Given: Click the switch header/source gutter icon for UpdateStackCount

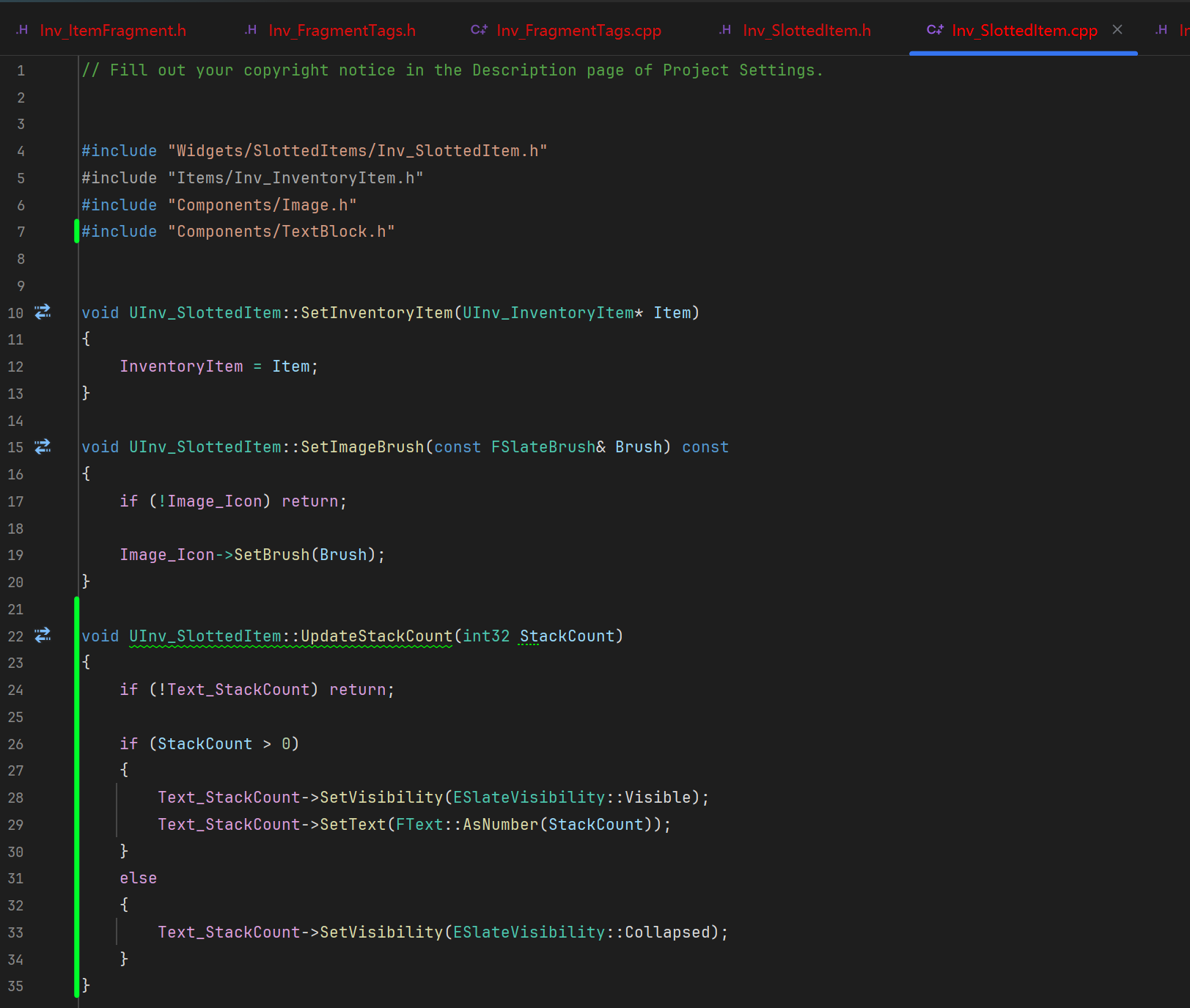Looking at the screenshot, I should pos(43,636).
